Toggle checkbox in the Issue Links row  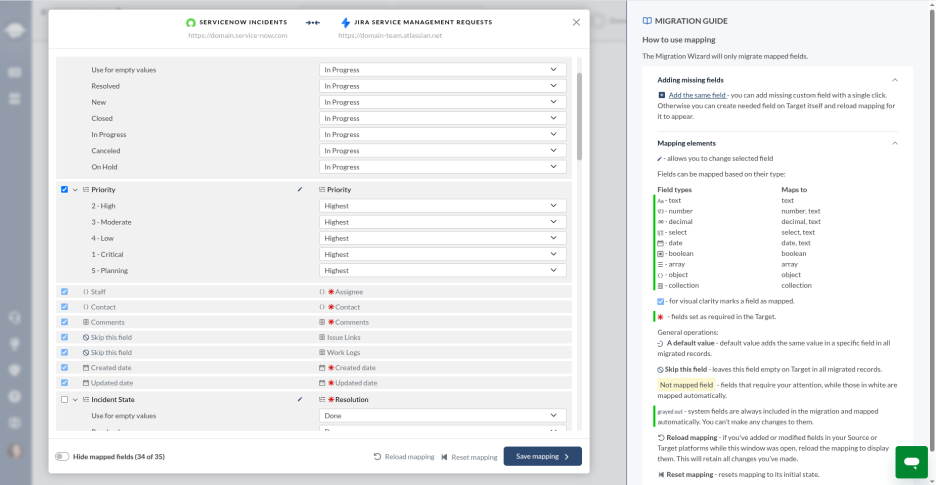click(64, 337)
